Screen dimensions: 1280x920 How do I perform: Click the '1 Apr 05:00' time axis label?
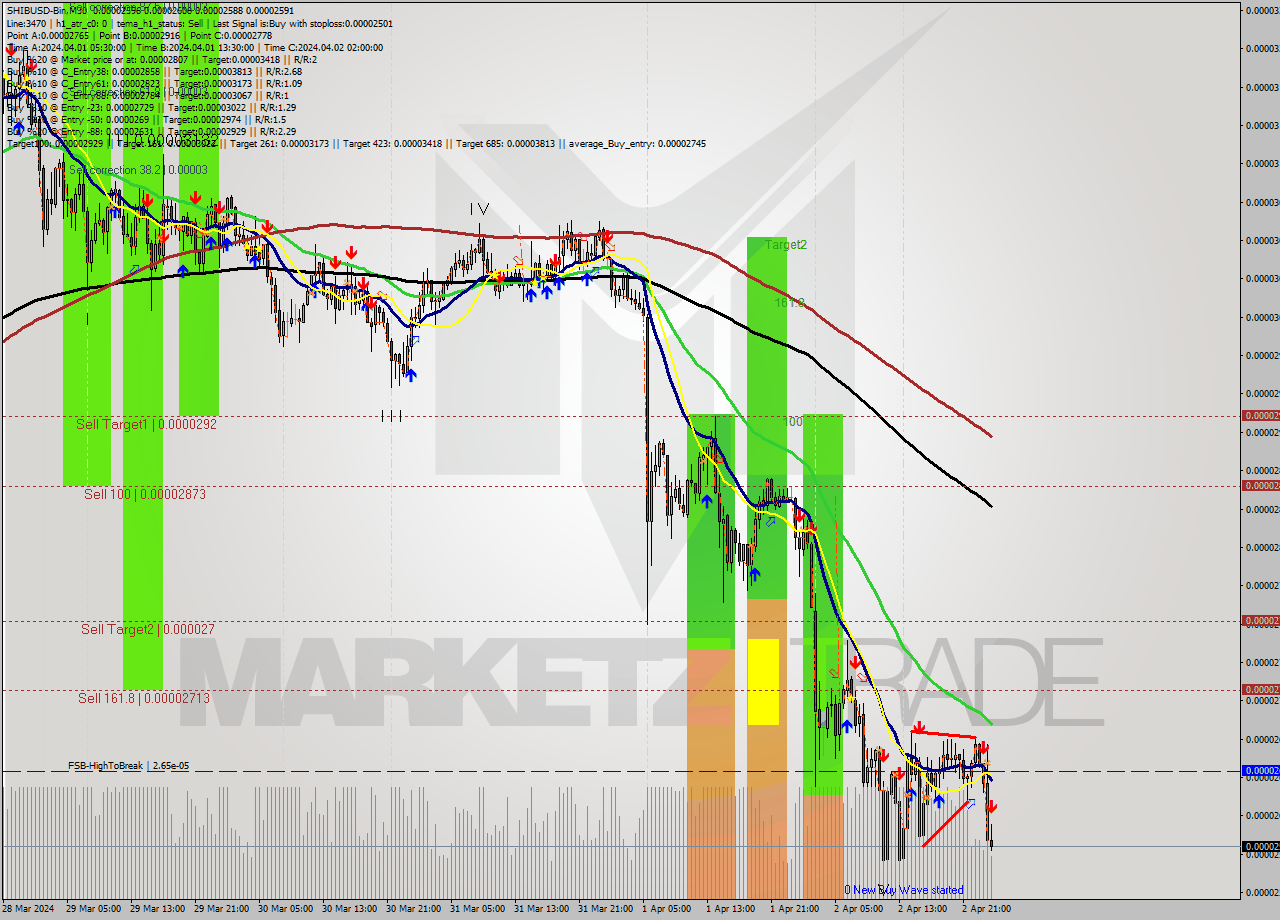(666, 908)
